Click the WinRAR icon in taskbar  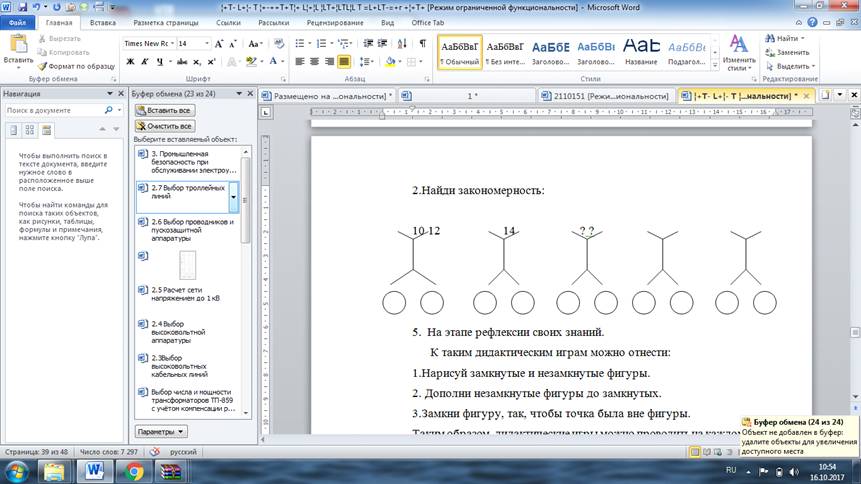(171, 470)
